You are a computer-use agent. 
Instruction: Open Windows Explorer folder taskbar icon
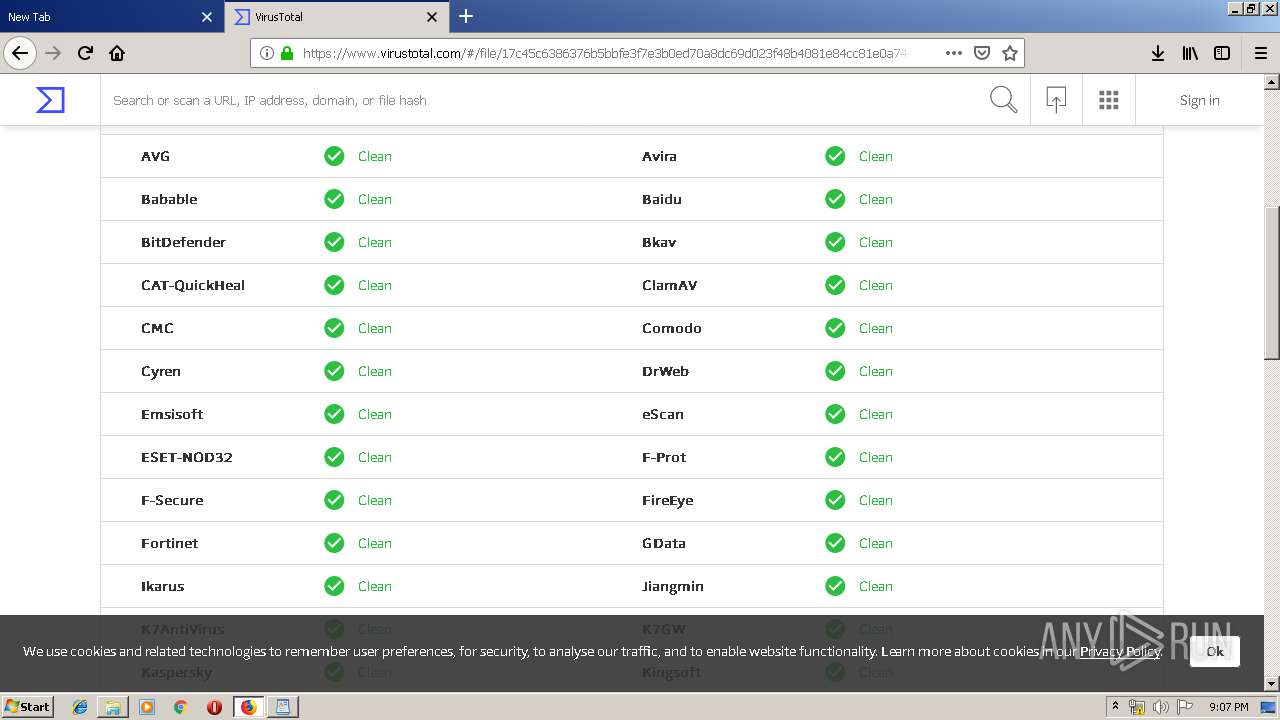click(113, 707)
